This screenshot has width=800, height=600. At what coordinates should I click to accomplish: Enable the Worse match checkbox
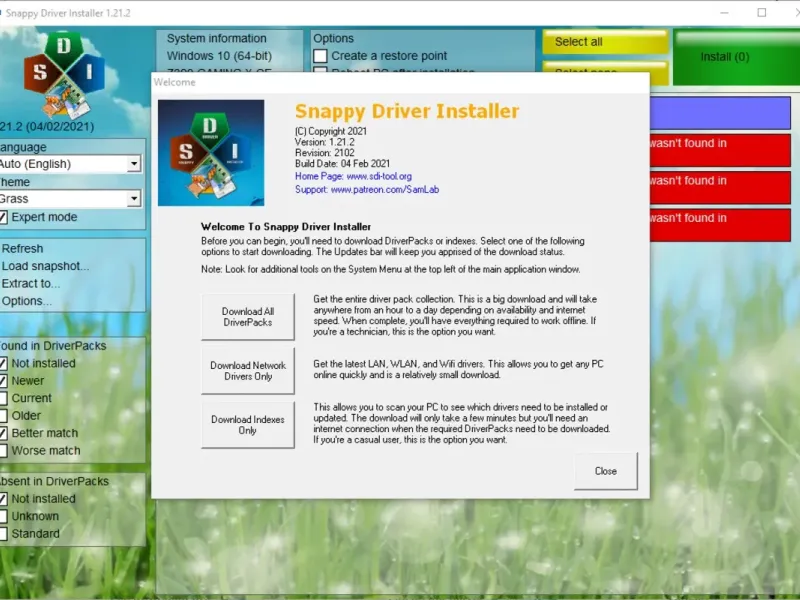[x=4, y=451]
